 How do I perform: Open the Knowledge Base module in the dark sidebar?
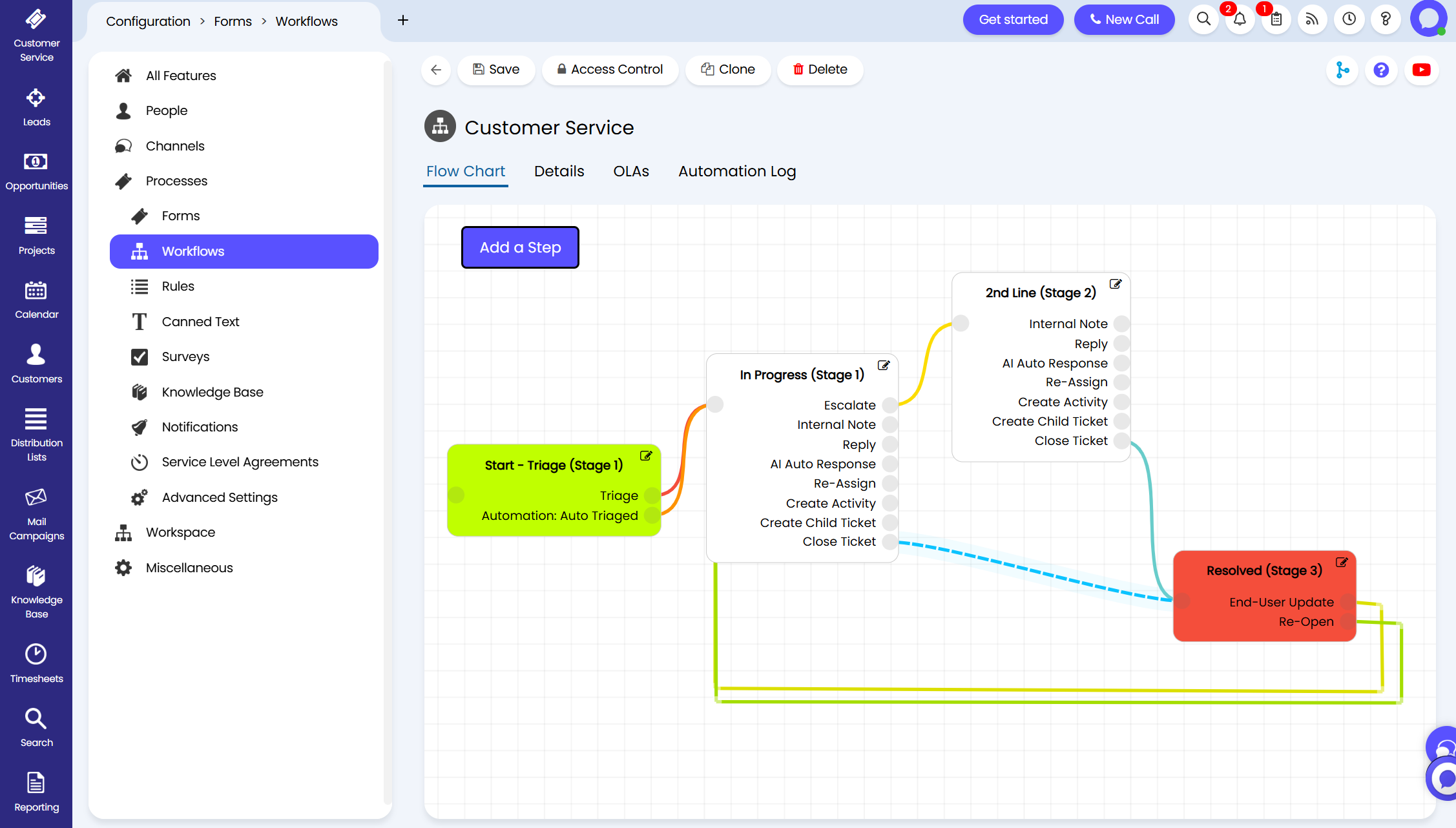pos(36,593)
